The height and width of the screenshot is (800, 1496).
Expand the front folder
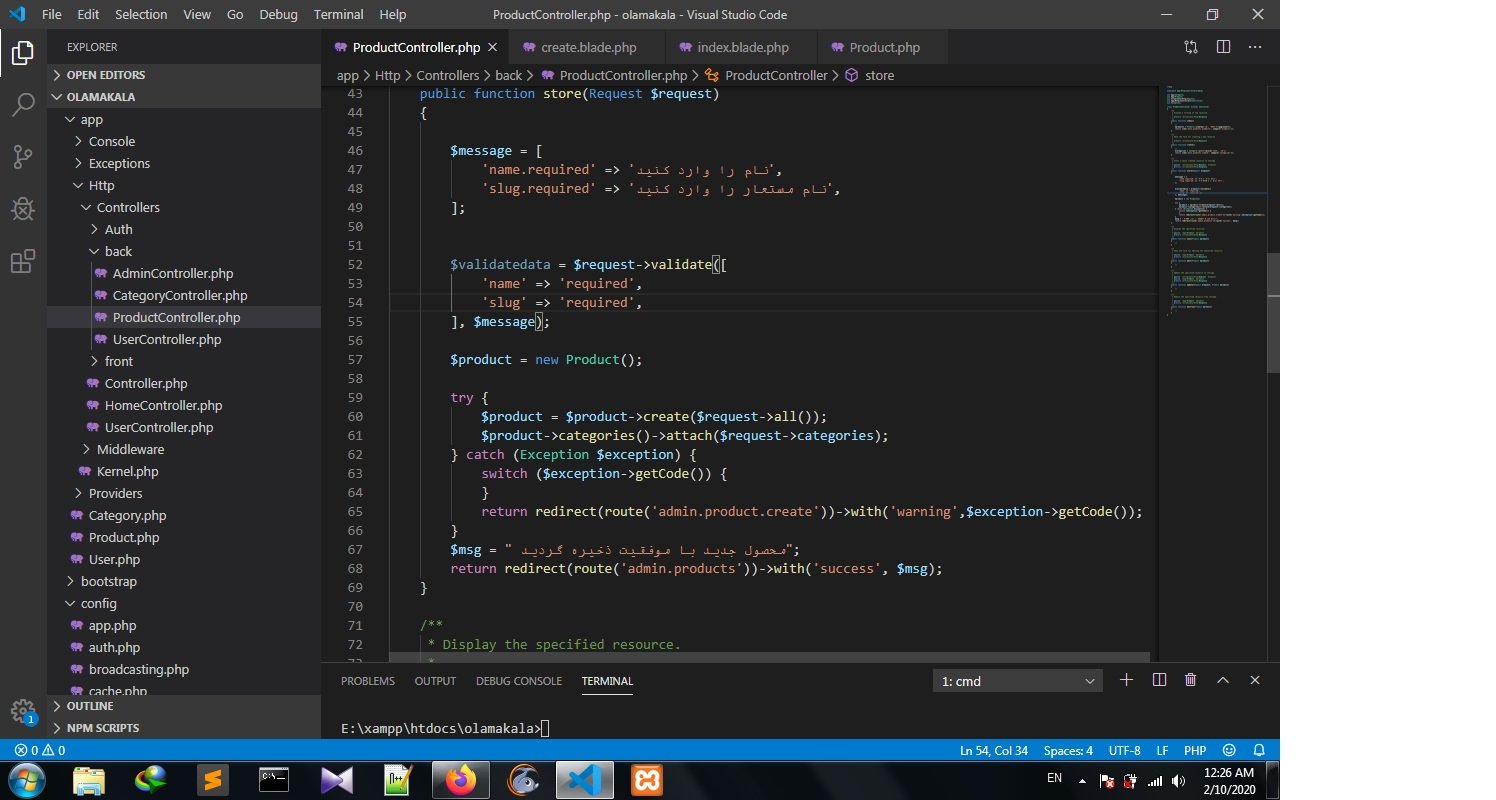click(184, 361)
